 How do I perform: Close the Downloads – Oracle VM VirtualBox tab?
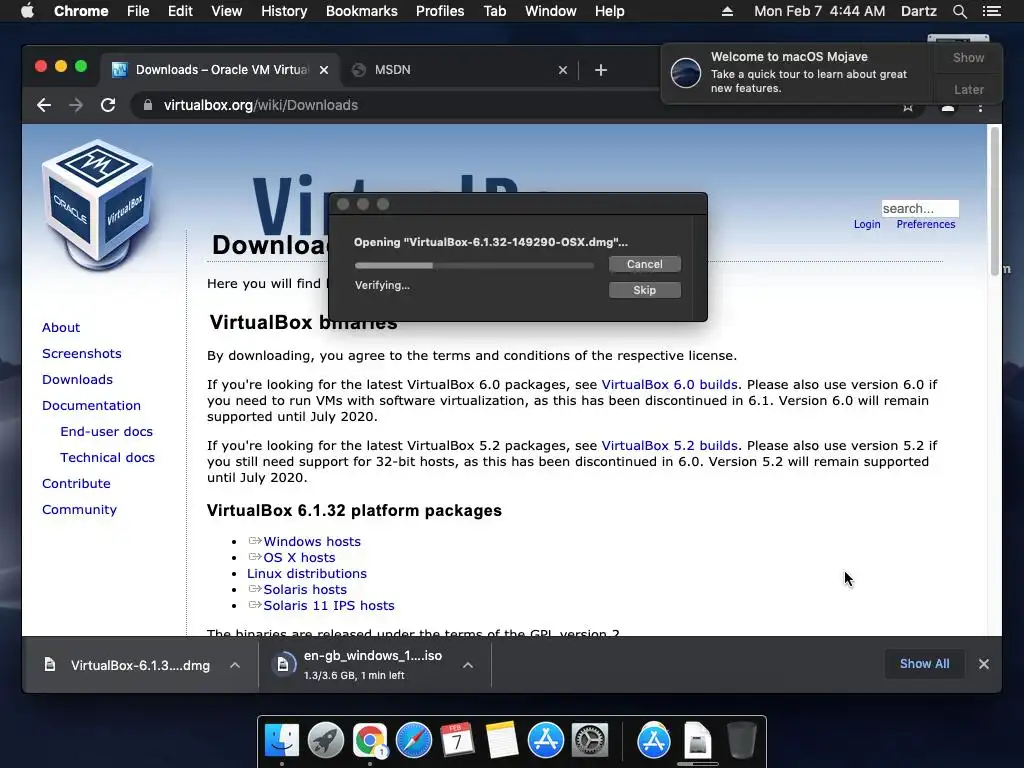[324, 70]
